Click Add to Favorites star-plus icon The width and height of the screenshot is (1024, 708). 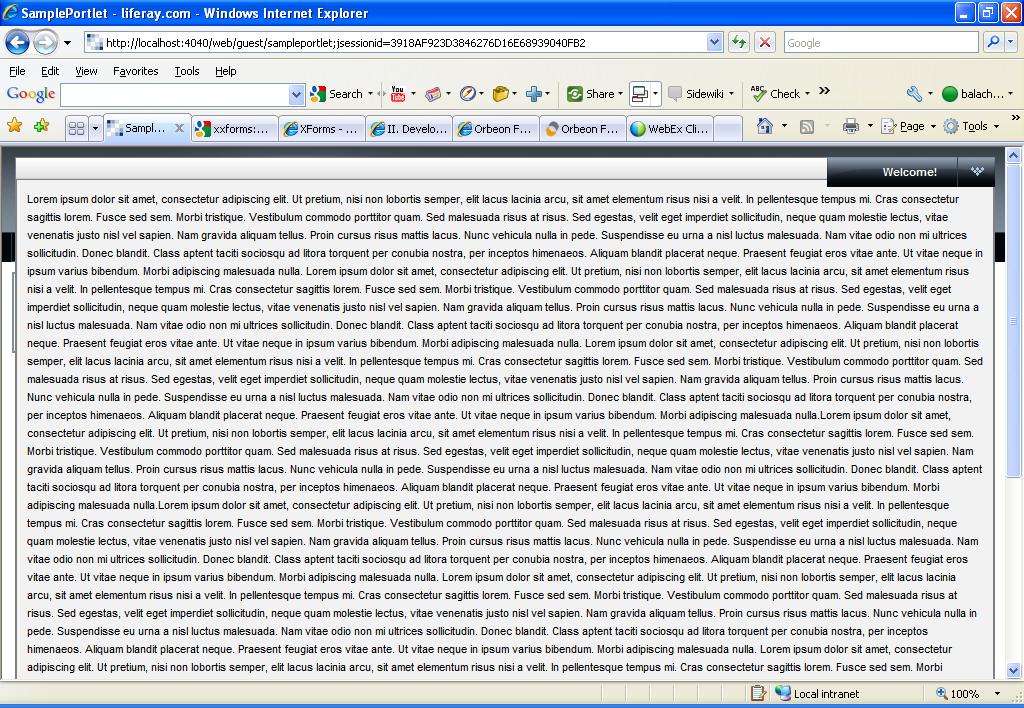[x=41, y=126]
